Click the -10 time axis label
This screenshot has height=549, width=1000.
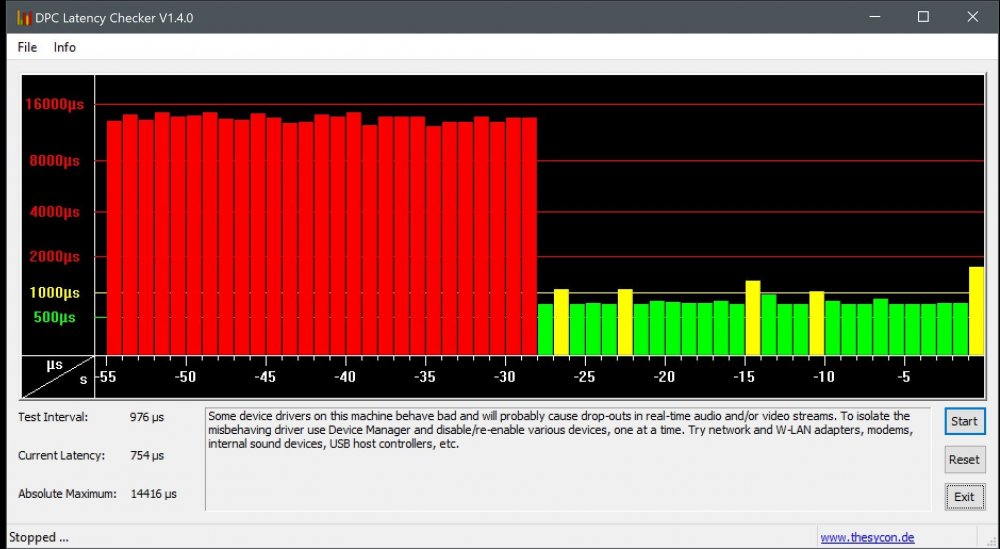pyautogui.click(x=823, y=377)
